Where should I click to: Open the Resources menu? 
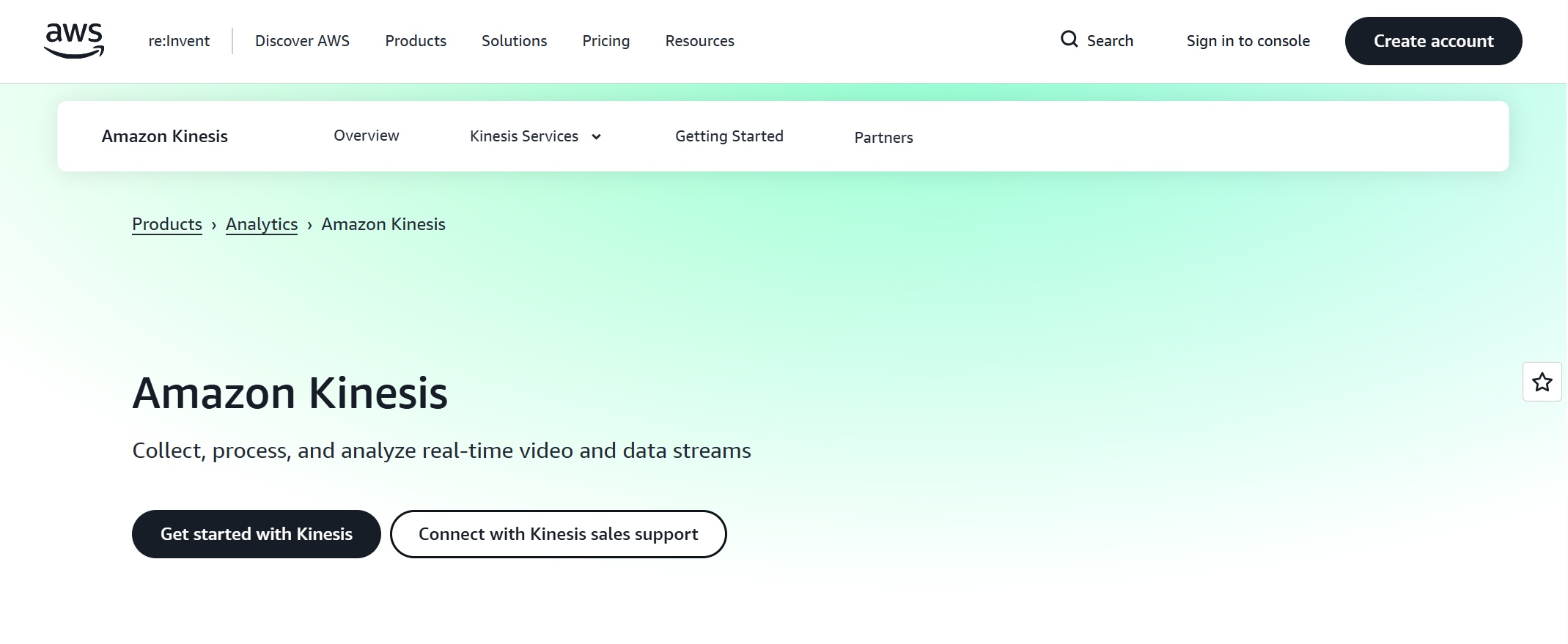click(699, 41)
